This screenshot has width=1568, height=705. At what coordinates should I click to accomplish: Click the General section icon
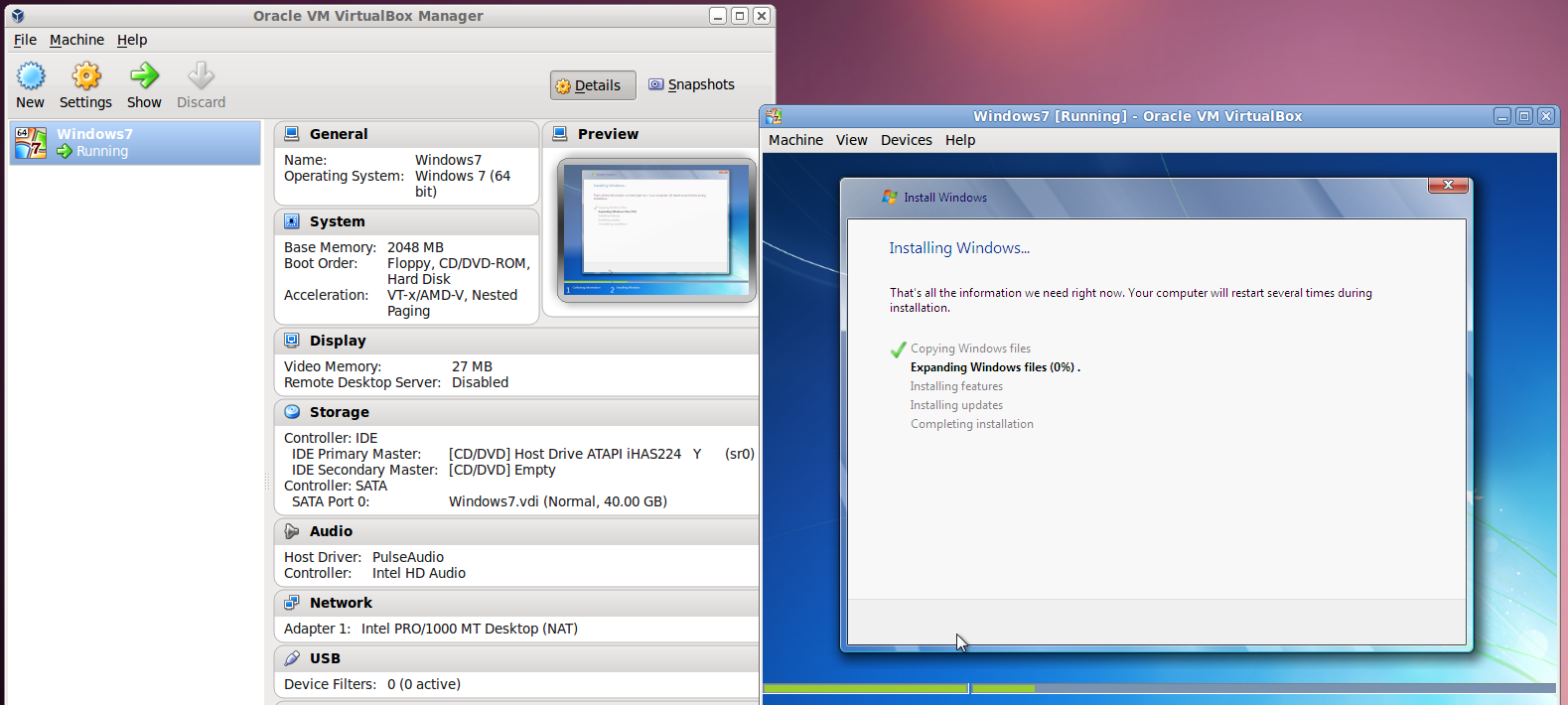click(292, 134)
